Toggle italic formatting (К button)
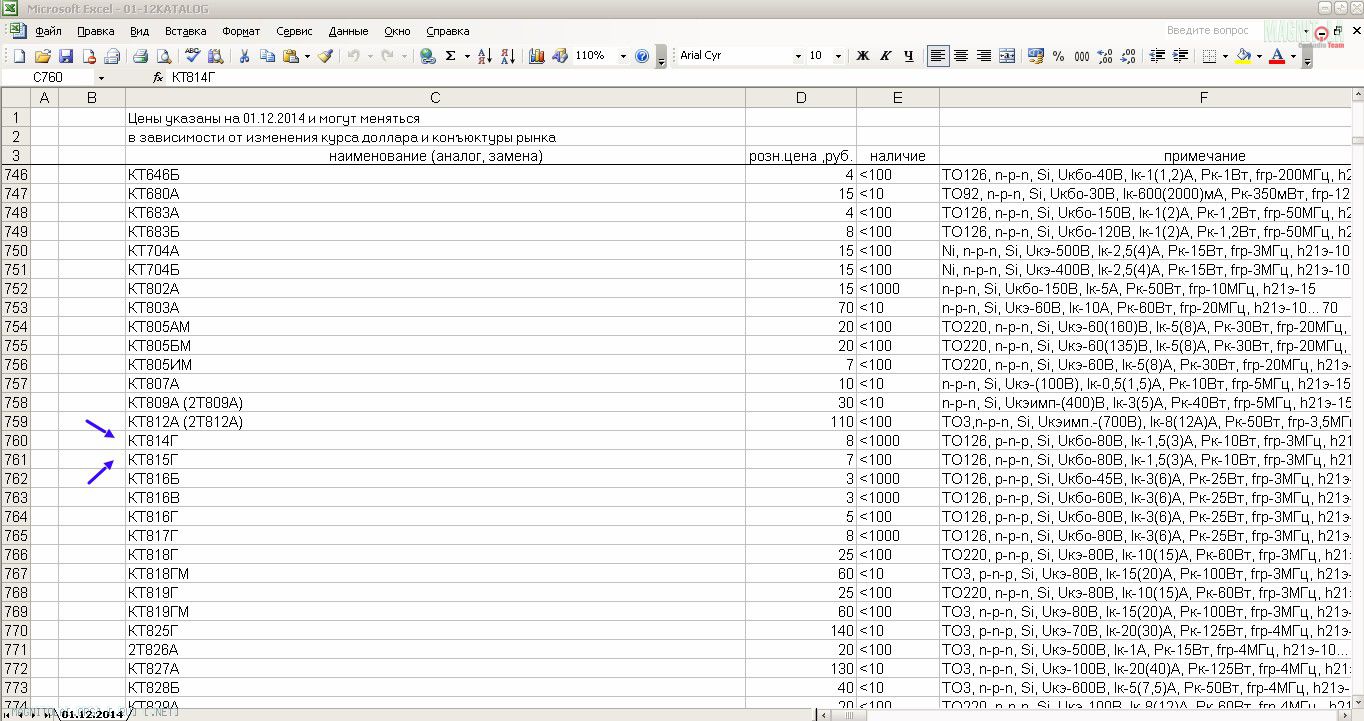 [885, 56]
